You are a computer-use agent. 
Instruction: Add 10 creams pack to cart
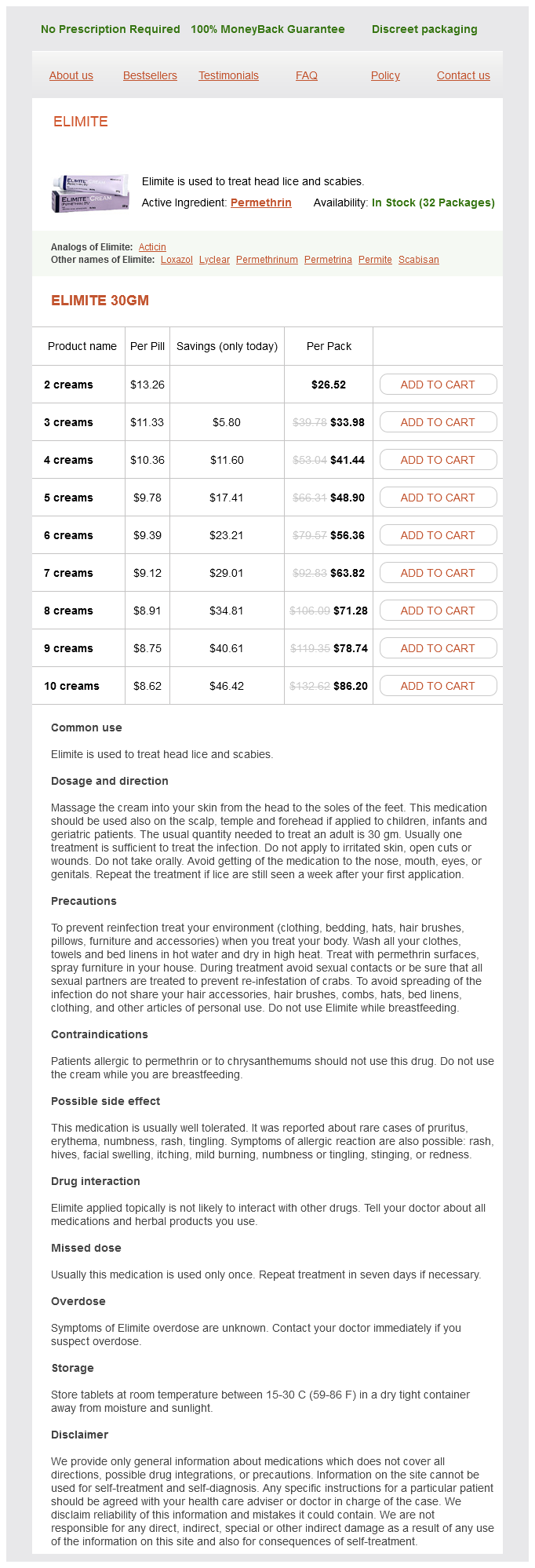coord(438,686)
